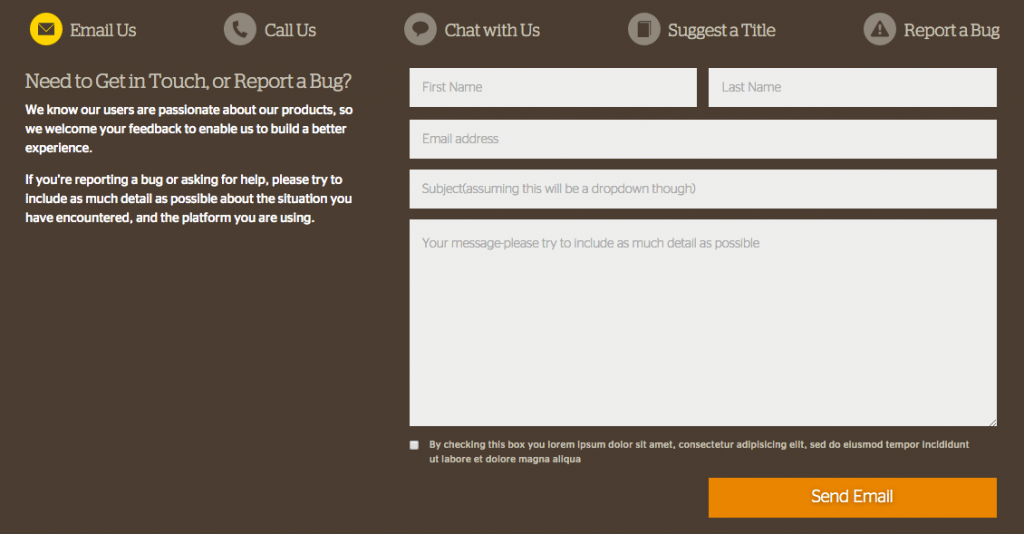Open the Report a Bug tab
Viewport: 1024px width, 534px height.
coord(952,30)
